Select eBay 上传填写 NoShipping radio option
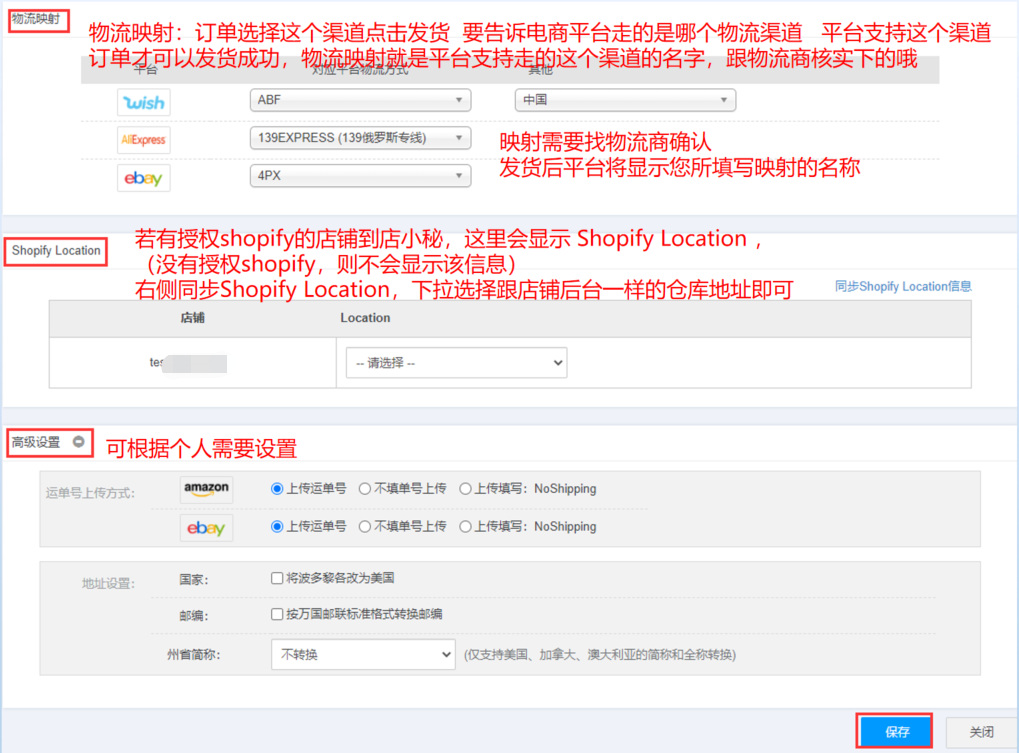The image size is (1019, 753). (465, 526)
